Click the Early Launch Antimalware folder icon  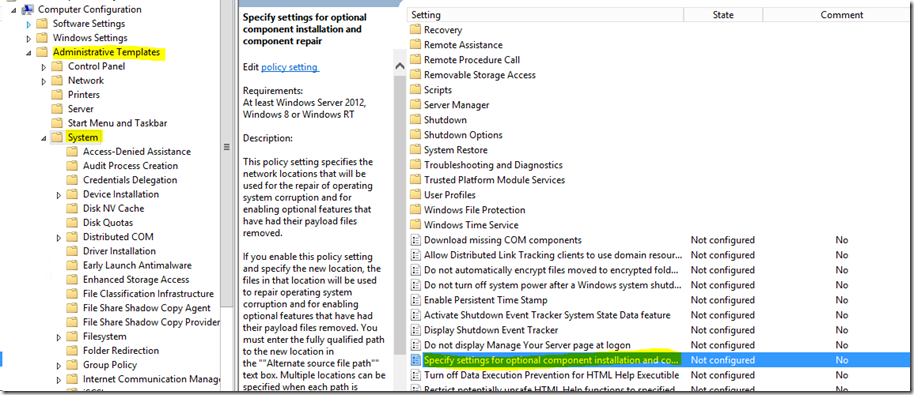[x=72, y=265]
